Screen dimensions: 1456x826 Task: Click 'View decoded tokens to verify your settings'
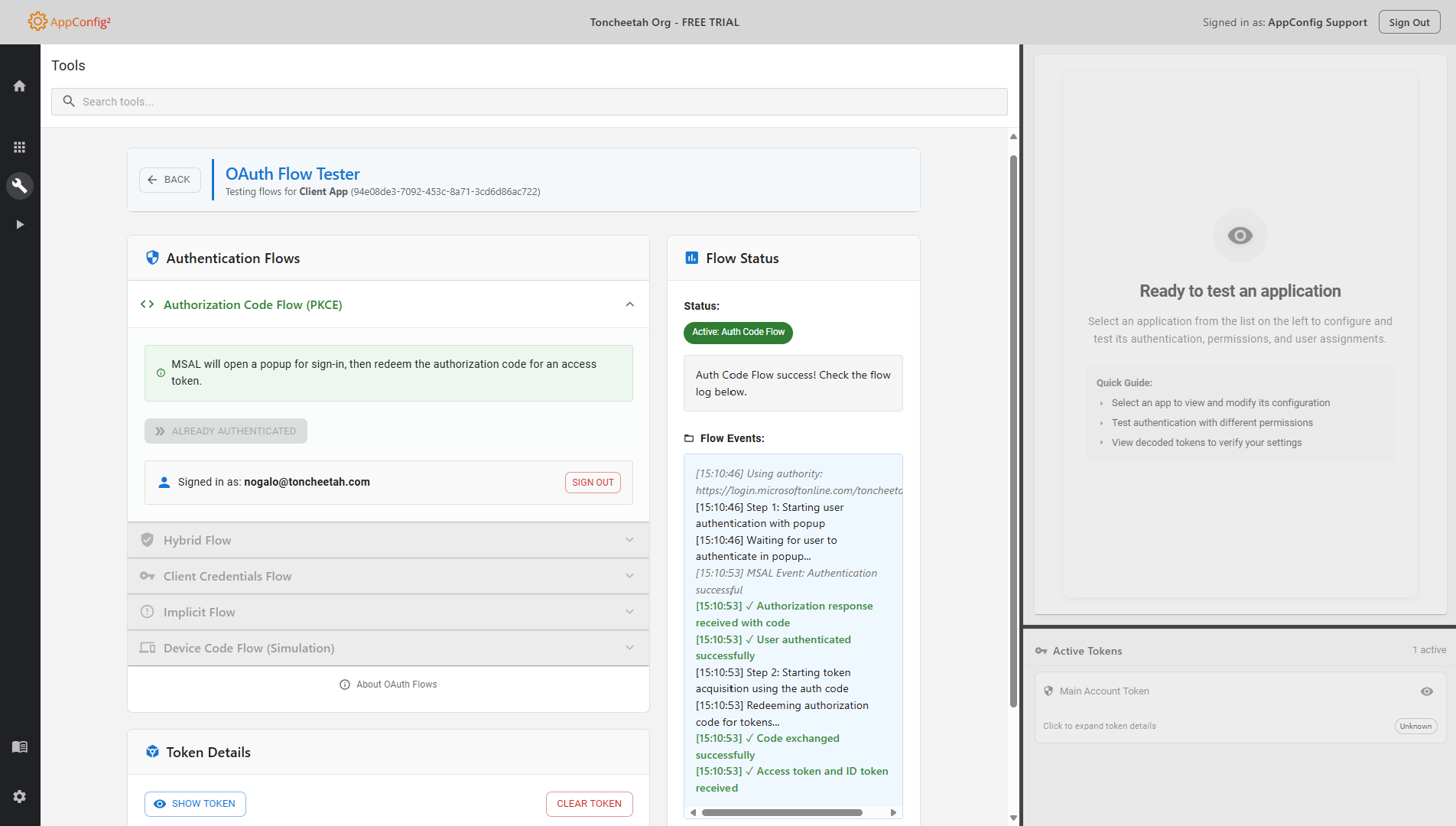point(1207,442)
